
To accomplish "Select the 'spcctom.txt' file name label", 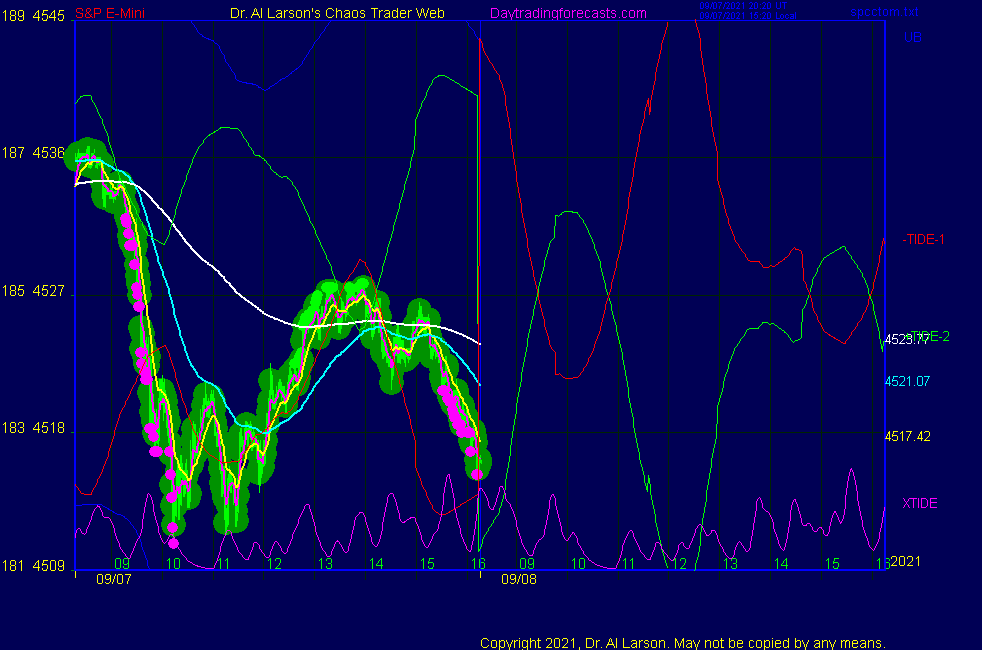I will point(884,12).
